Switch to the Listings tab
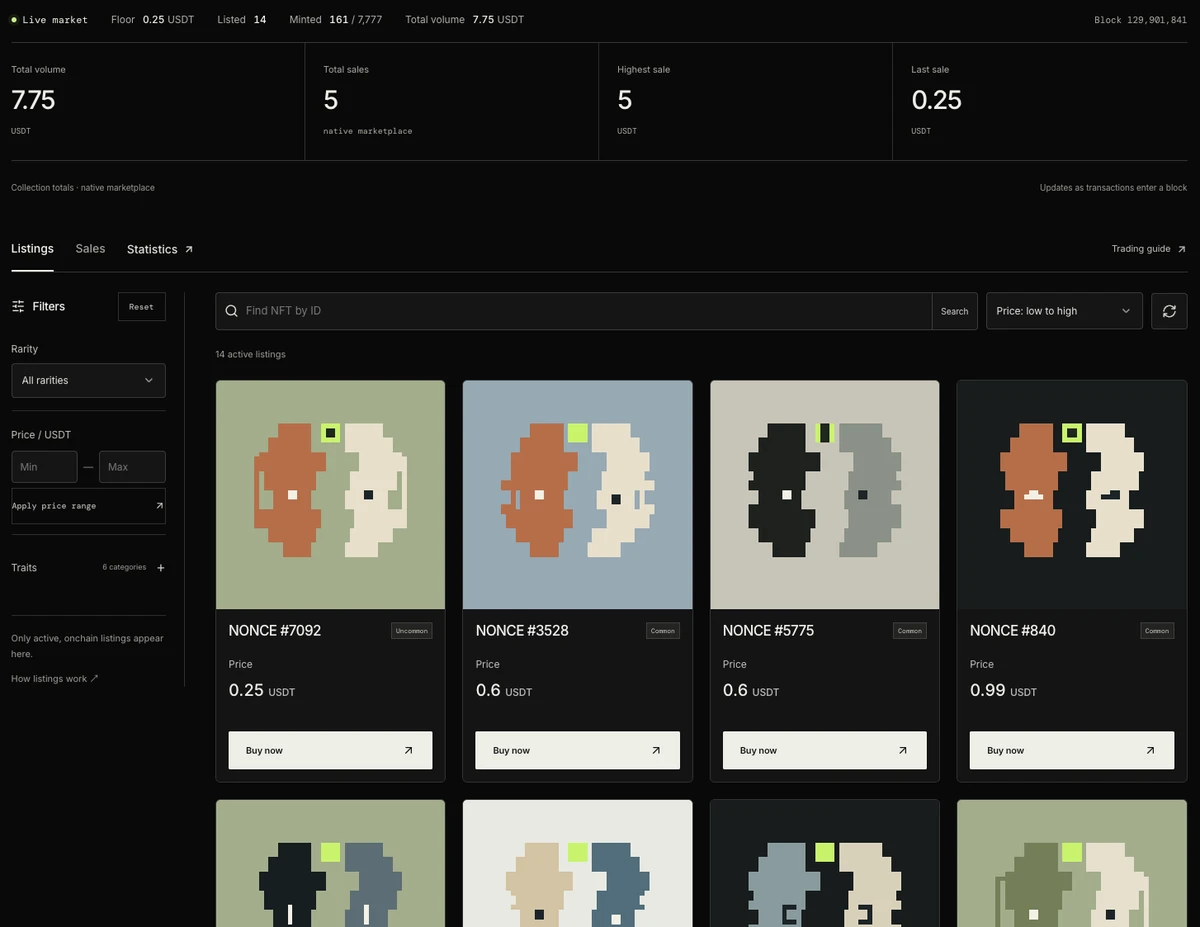The width and height of the screenshot is (1200, 927). (32, 249)
